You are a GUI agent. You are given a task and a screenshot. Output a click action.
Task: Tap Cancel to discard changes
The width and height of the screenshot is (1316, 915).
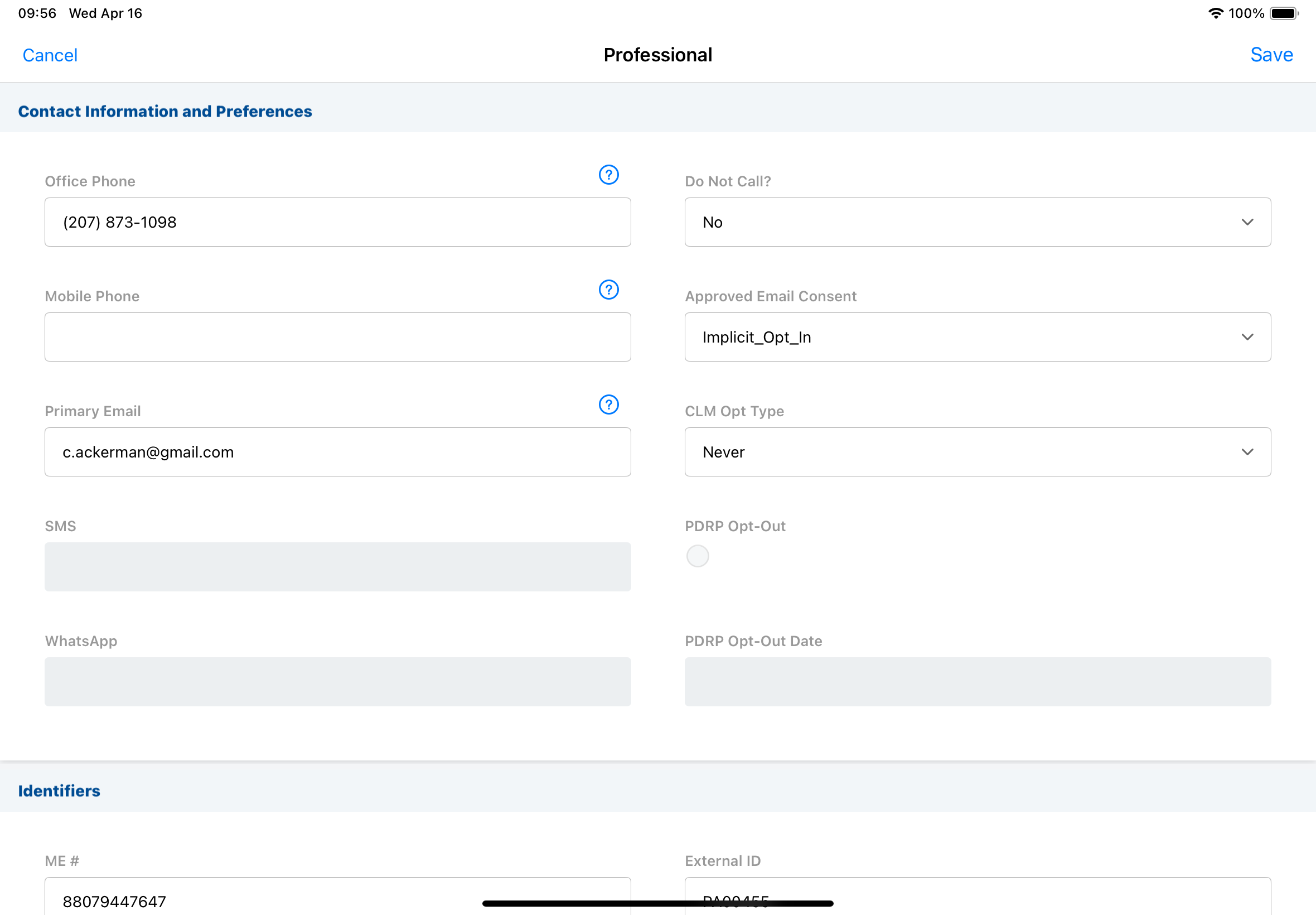pyautogui.click(x=50, y=55)
